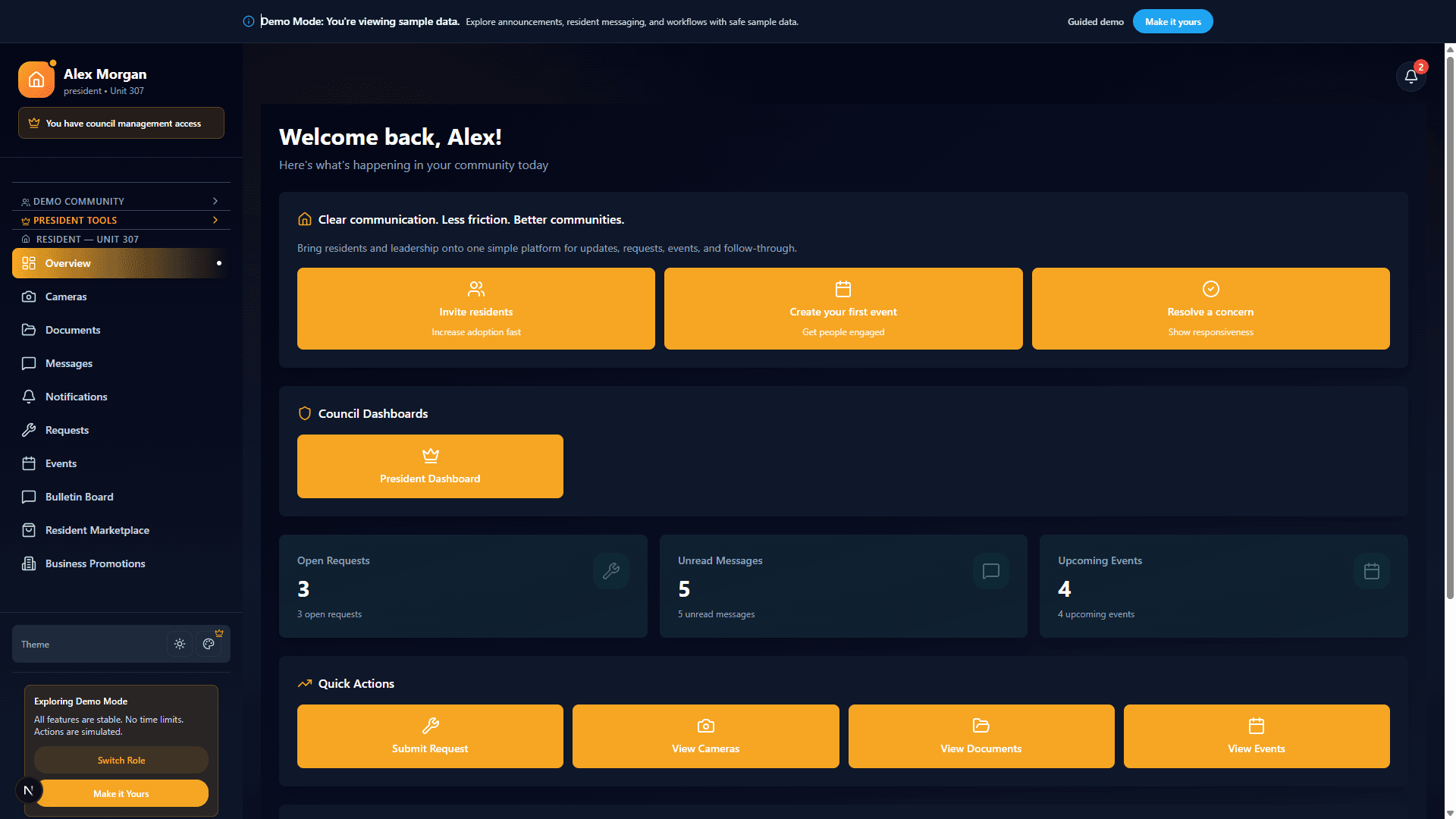Click the '4 upcoming events' caption
Viewport: 1456px width, 819px height.
(1096, 614)
